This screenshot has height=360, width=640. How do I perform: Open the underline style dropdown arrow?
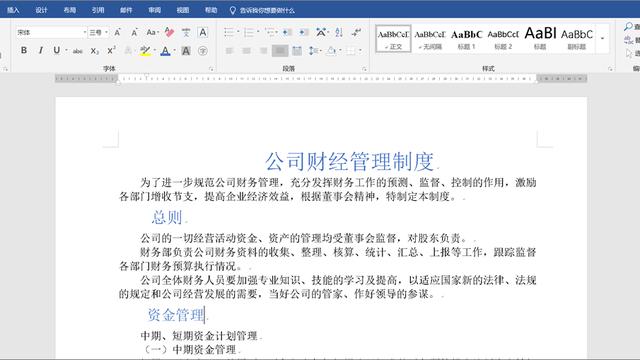[67, 51]
